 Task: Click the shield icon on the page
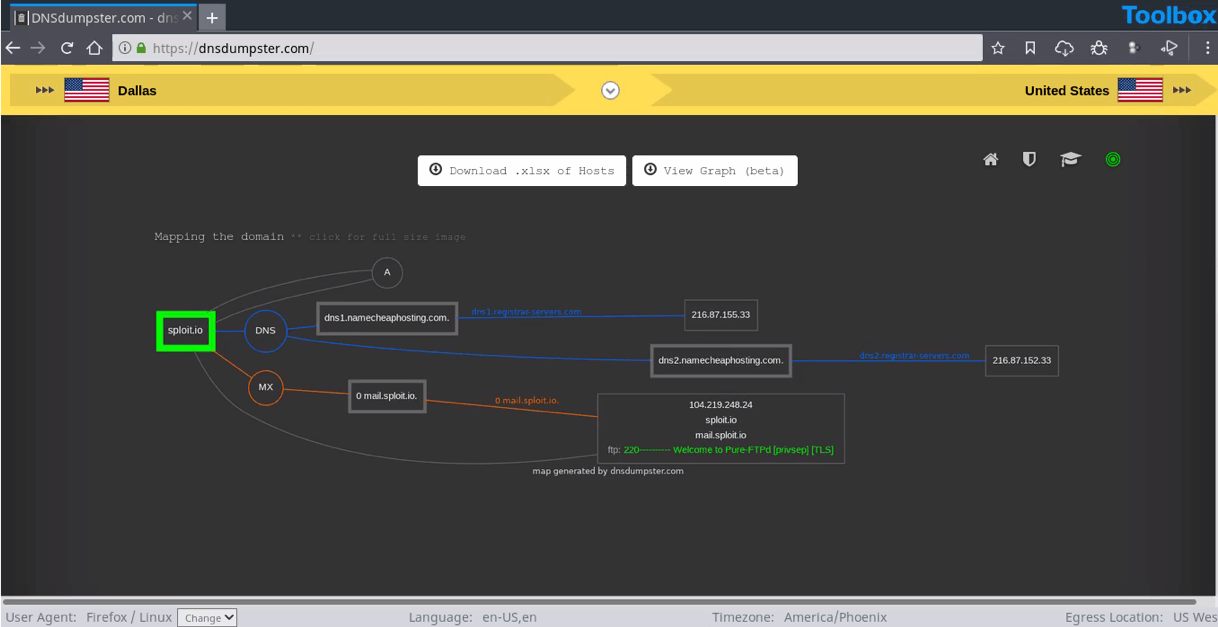(x=1029, y=159)
